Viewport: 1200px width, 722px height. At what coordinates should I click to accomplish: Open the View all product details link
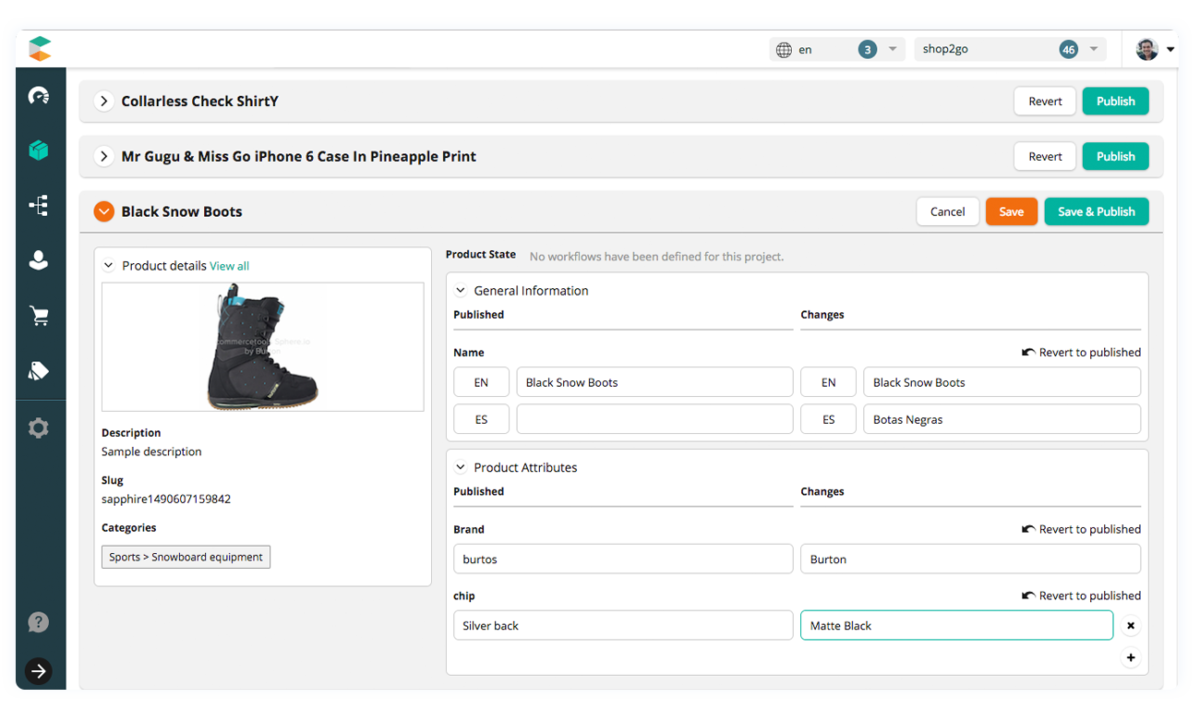point(229,266)
